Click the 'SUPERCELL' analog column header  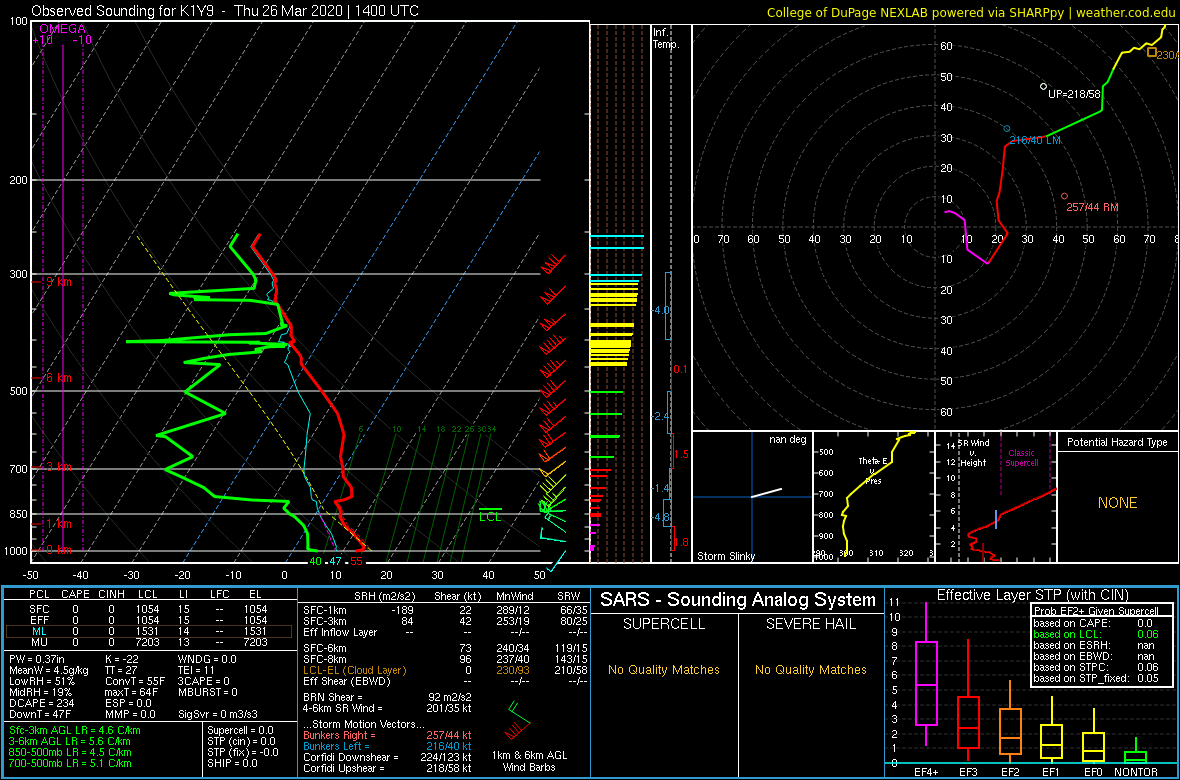click(x=664, y=624)
